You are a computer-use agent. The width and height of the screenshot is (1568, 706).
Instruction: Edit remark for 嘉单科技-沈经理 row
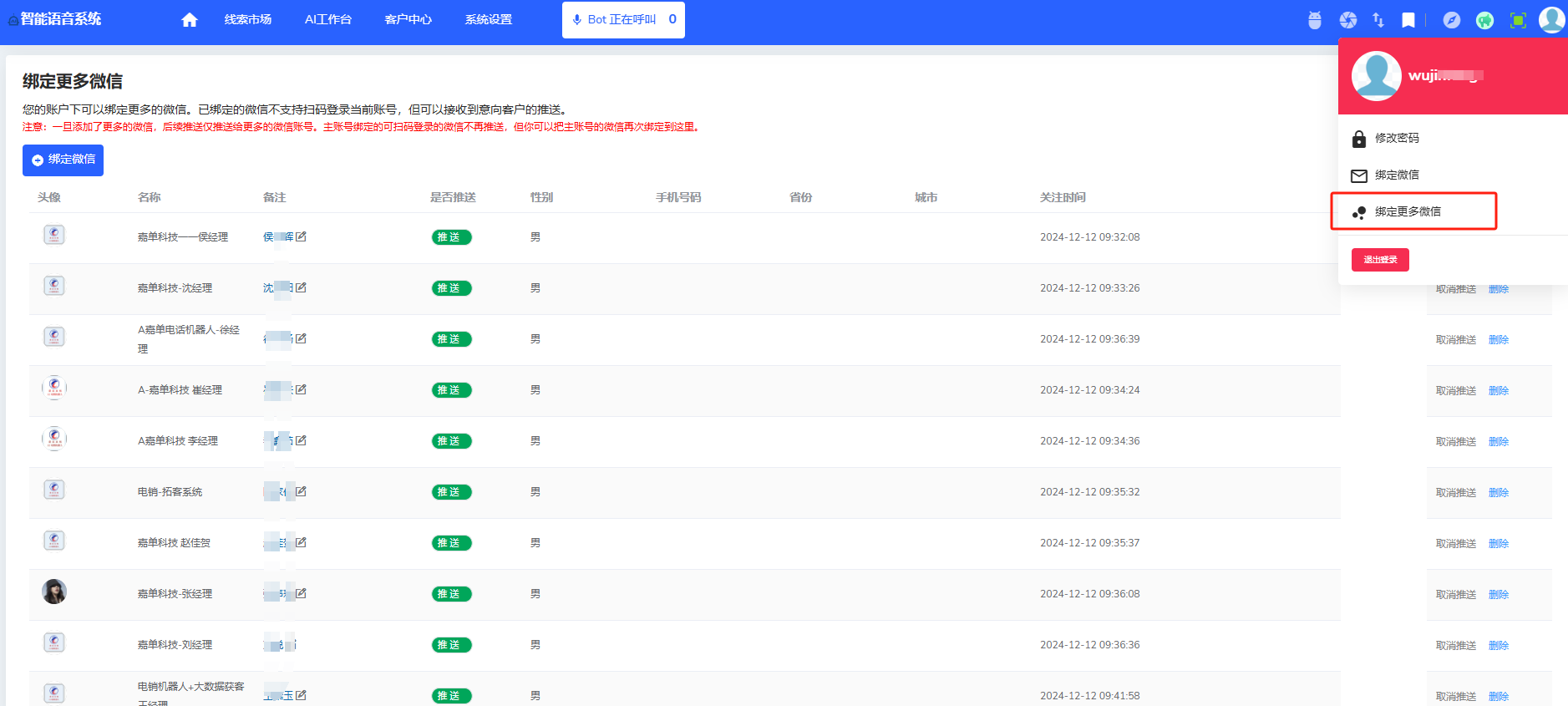(301, 287)
